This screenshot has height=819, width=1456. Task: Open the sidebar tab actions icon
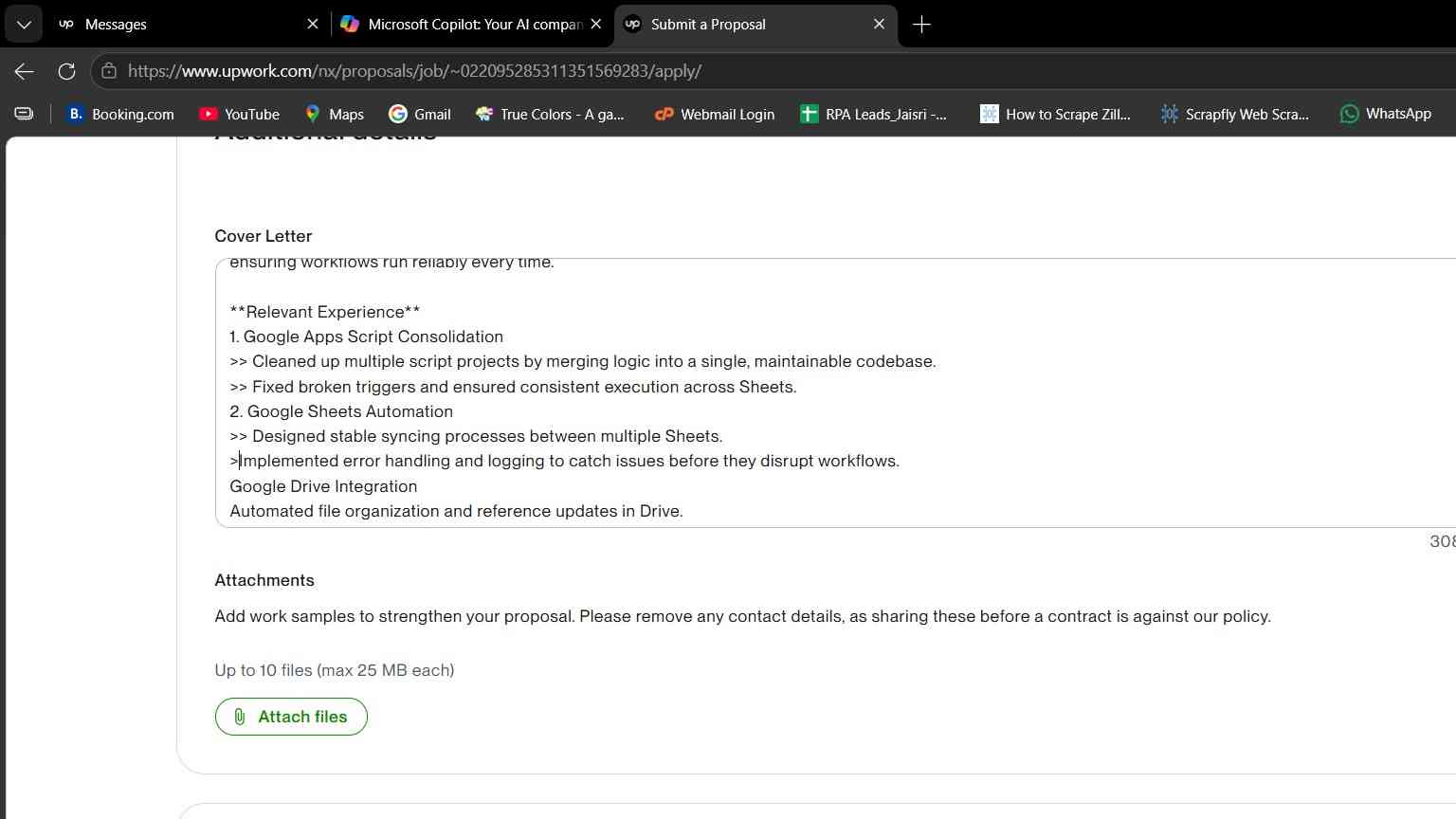(x=24, y=114)
